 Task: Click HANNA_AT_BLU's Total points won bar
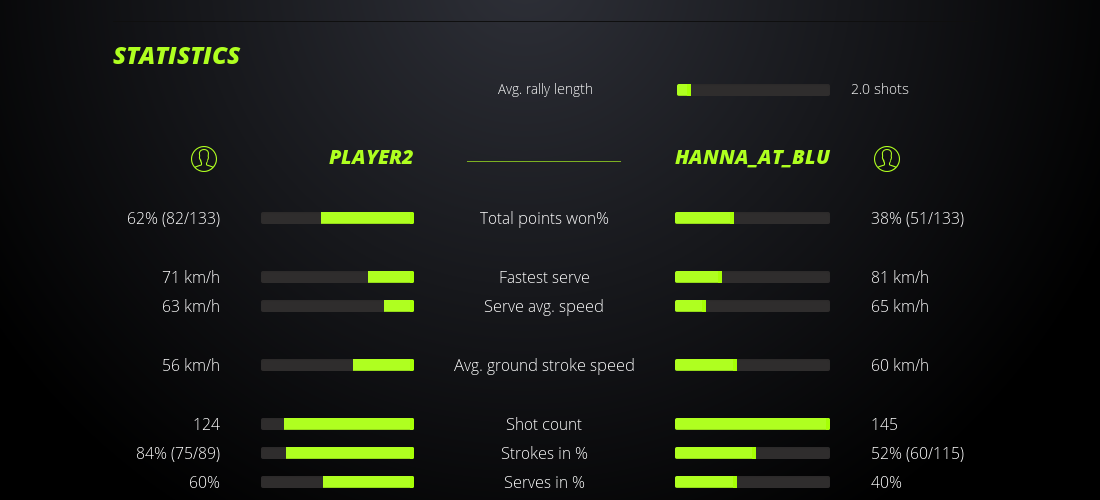pos(752,218)
